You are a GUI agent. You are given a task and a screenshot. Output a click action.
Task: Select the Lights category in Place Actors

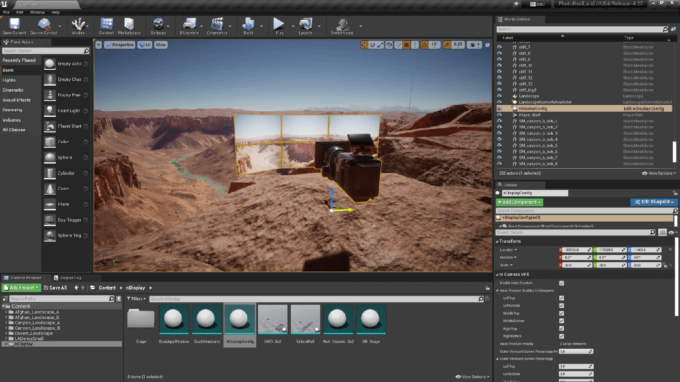pos(9,80)
